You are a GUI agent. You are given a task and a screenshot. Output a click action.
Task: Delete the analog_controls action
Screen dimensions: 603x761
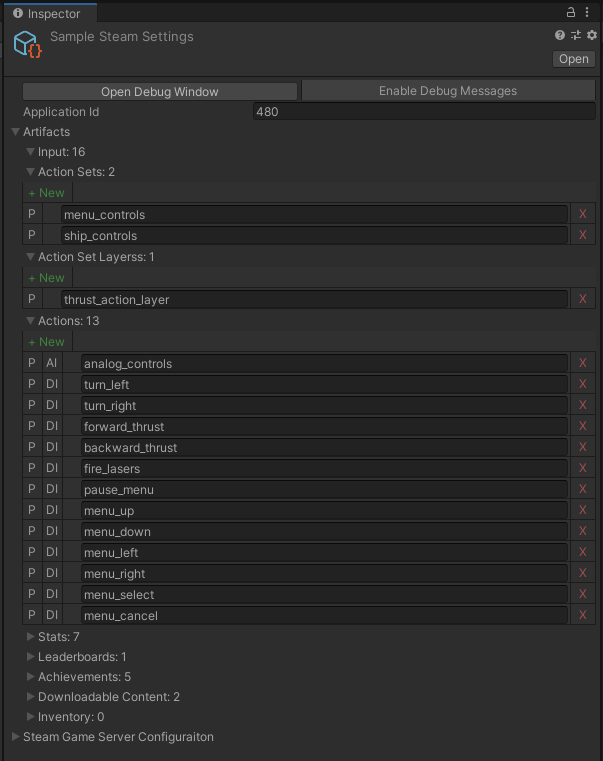(583, 363)
